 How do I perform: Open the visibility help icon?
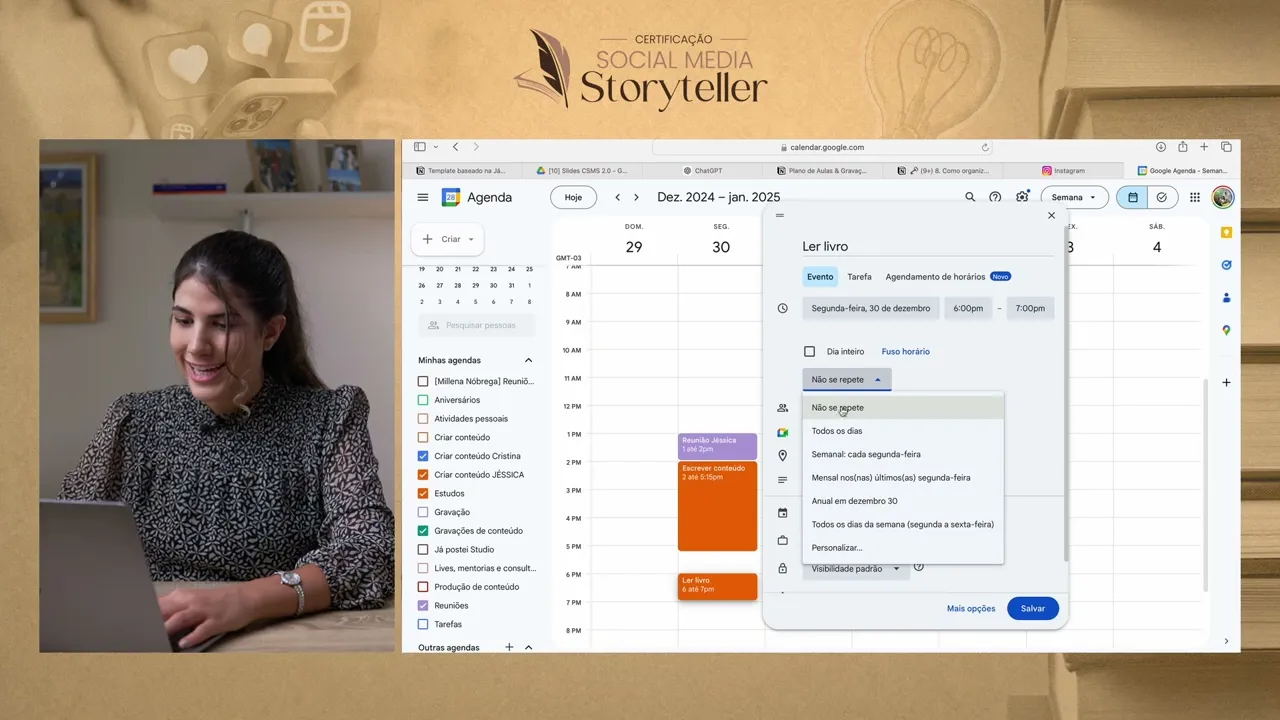point(919,567)
